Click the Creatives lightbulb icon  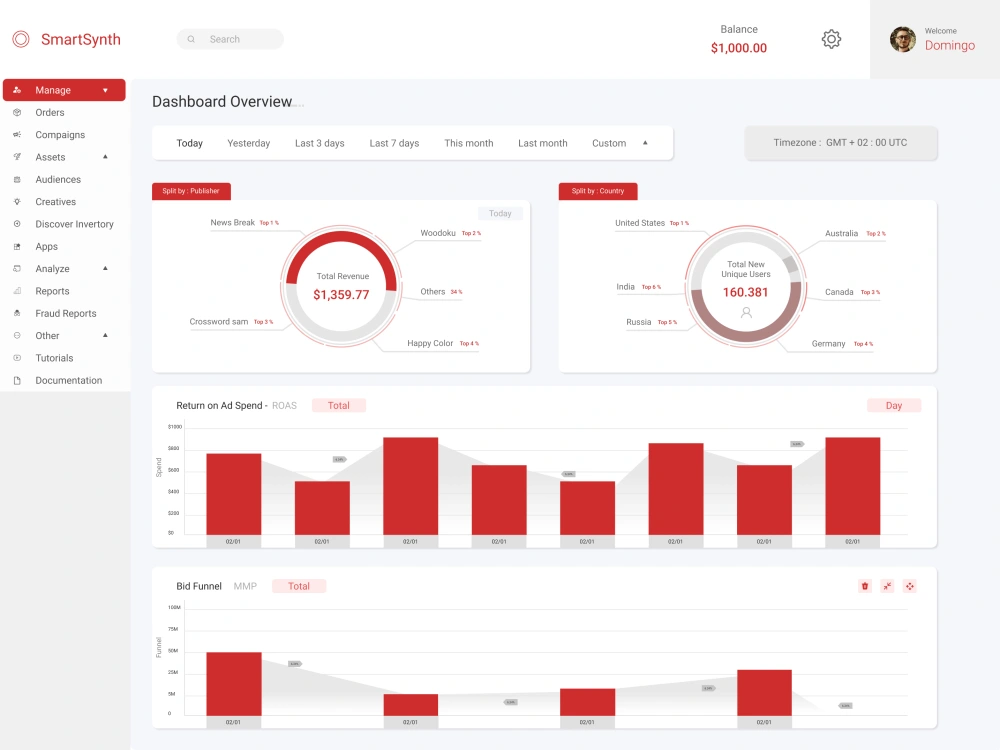click(17, 202)
